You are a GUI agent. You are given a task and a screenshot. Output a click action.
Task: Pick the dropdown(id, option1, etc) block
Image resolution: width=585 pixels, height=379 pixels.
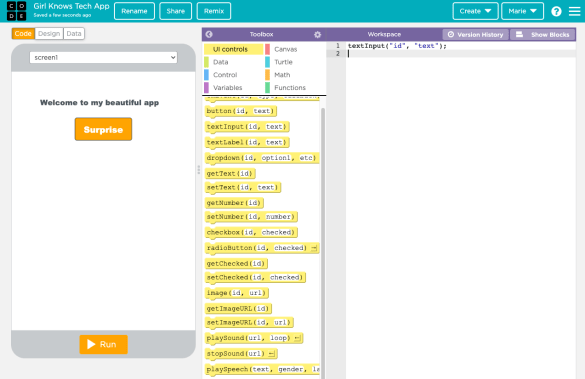[262, 158]
